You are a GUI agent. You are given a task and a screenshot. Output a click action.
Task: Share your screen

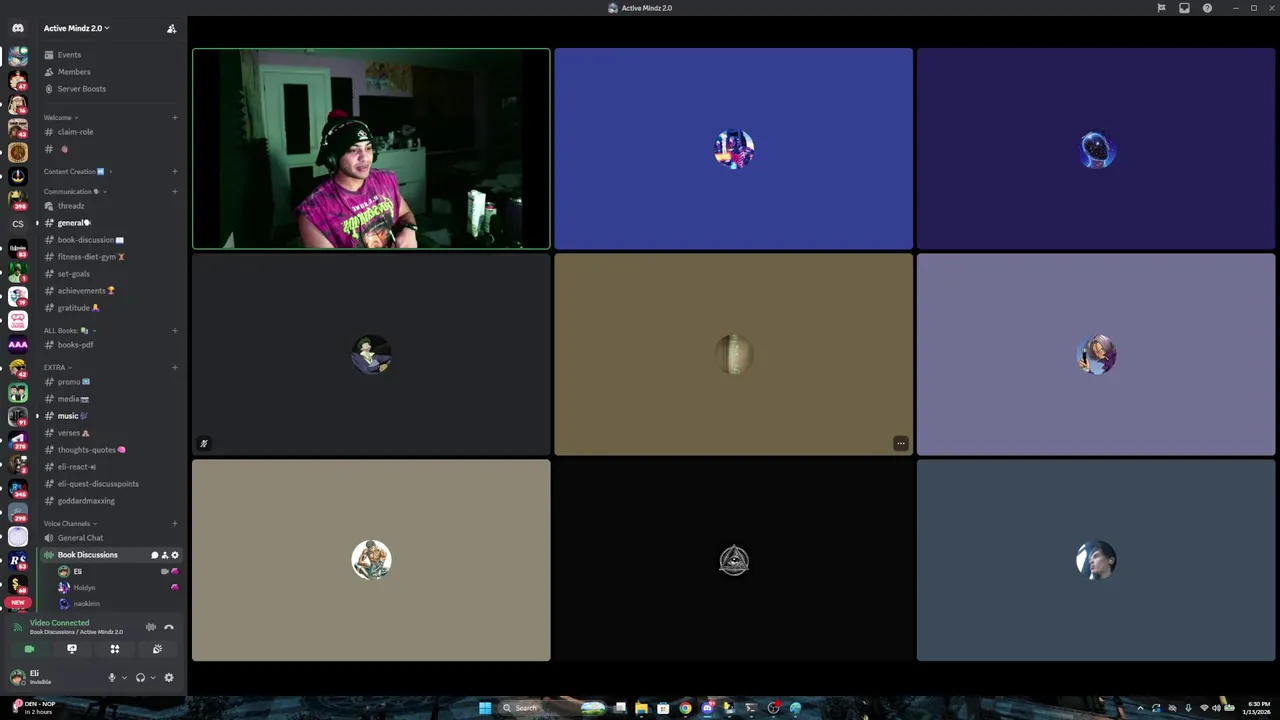click(72, 649)
